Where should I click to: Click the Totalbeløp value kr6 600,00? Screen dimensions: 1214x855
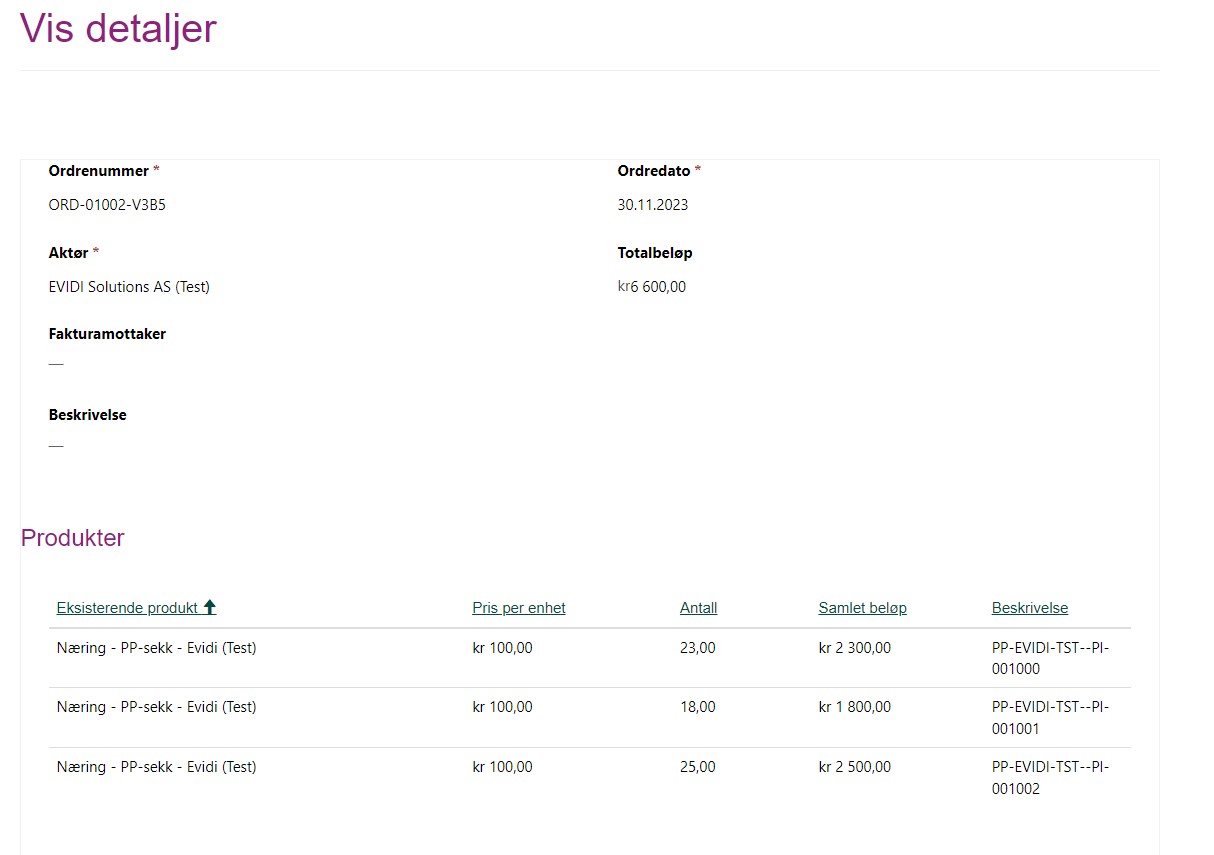pos(652,287)
